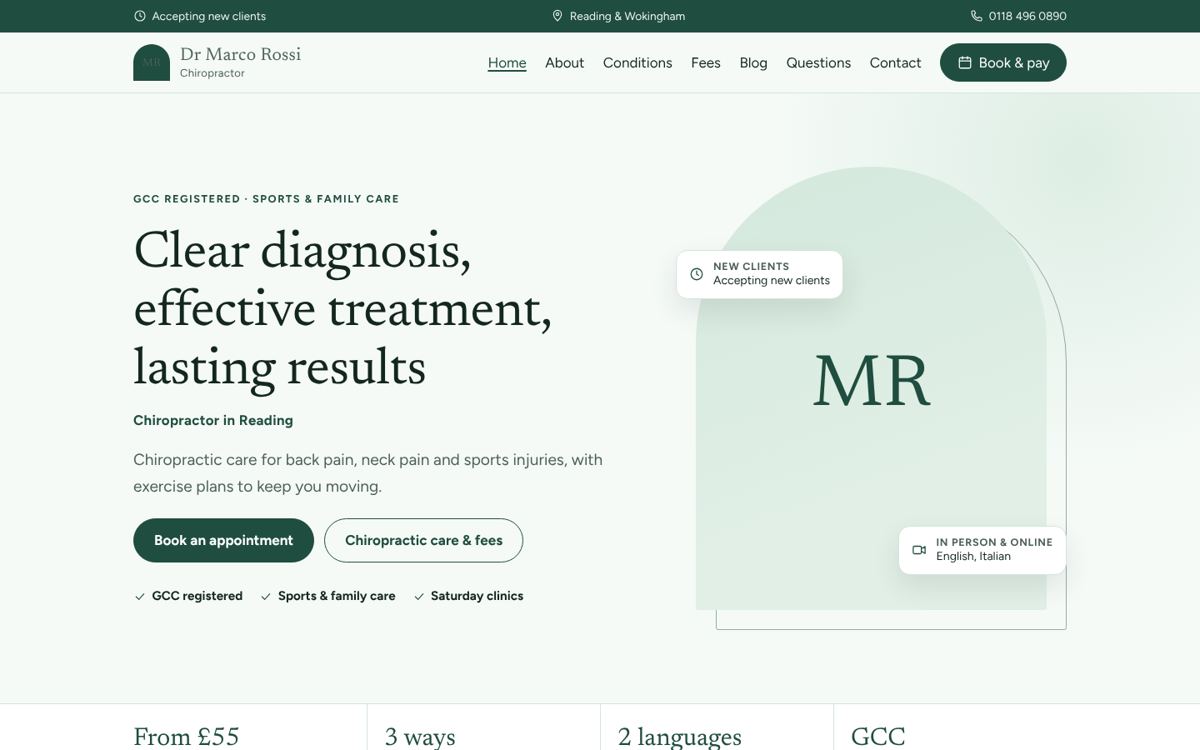Click the large MR monogram in arch
The width and height of the screenshot is (1200, 750).
tap(871, 382)
